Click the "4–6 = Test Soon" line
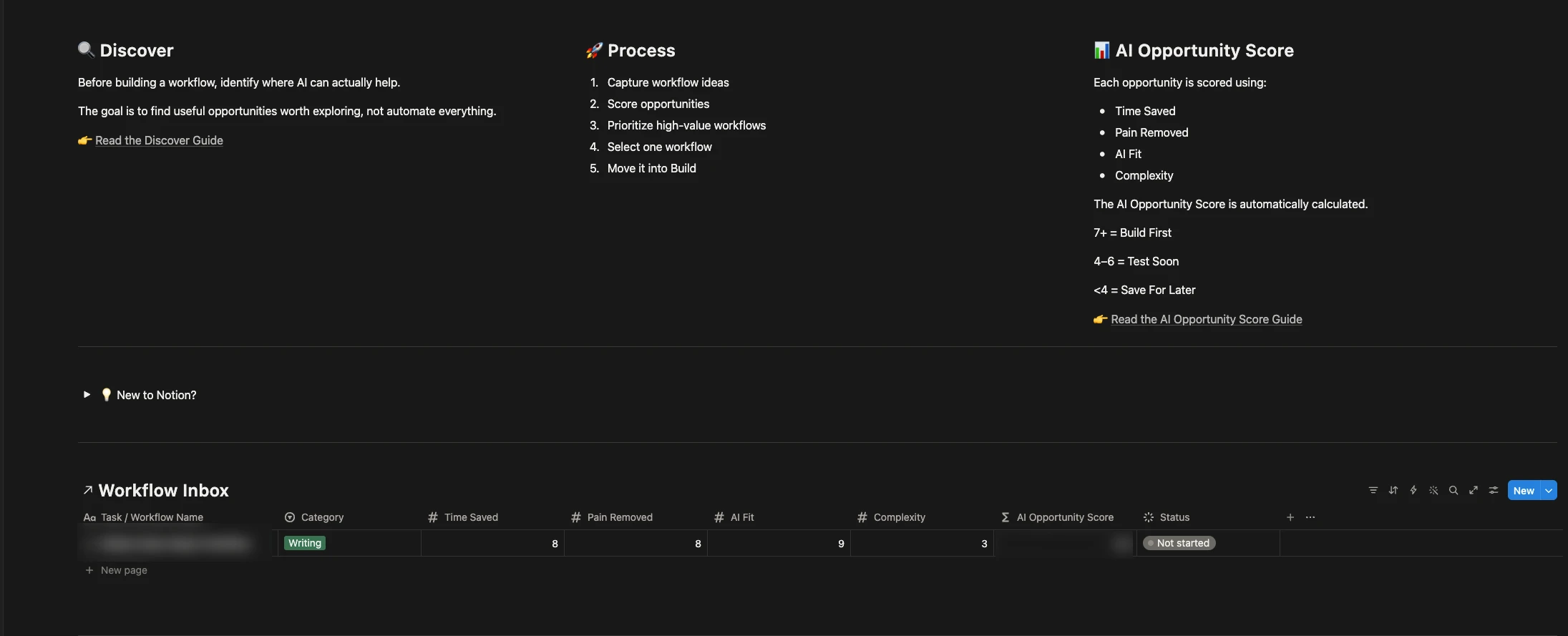 [x=1136, y=261]
